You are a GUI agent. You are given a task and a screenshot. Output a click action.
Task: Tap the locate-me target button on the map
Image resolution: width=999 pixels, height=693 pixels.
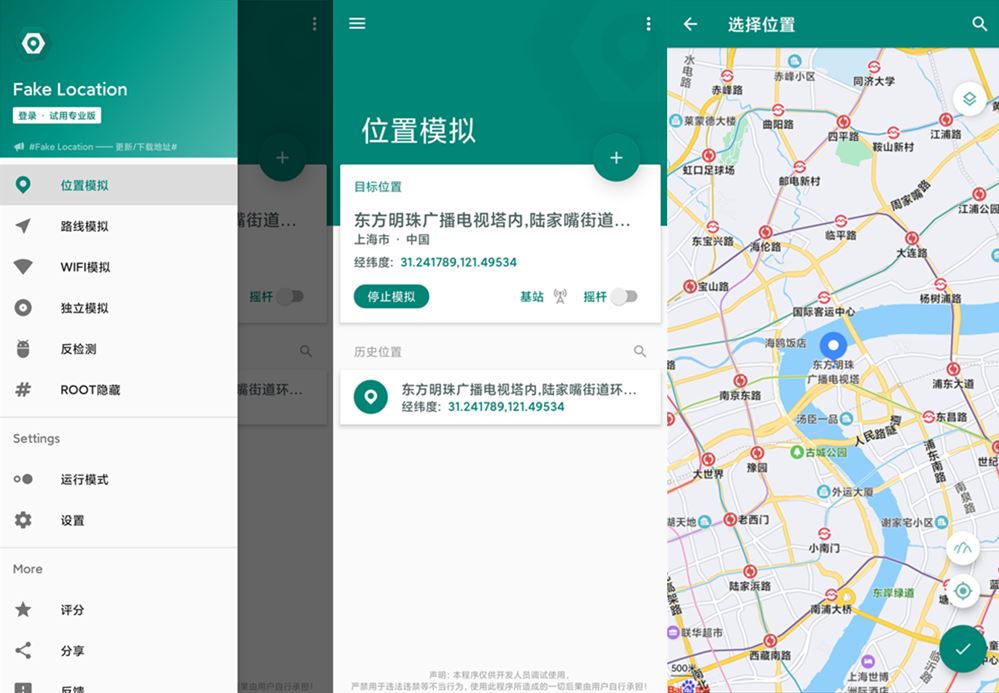coord(963,591)
